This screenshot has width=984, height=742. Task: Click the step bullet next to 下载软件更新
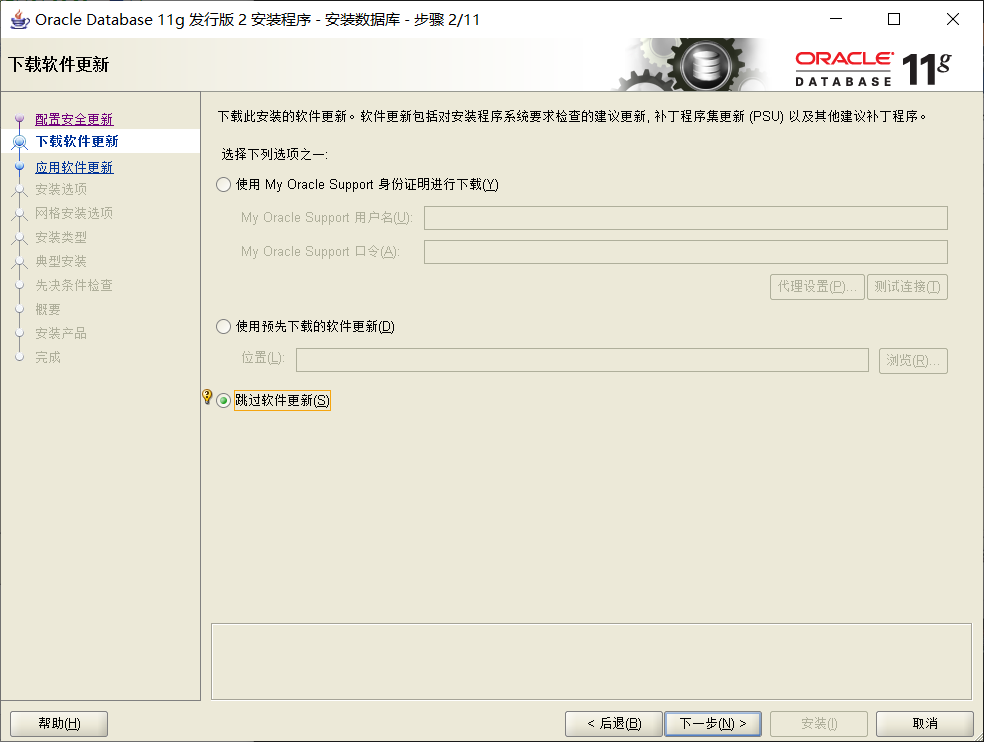point(19,141)
